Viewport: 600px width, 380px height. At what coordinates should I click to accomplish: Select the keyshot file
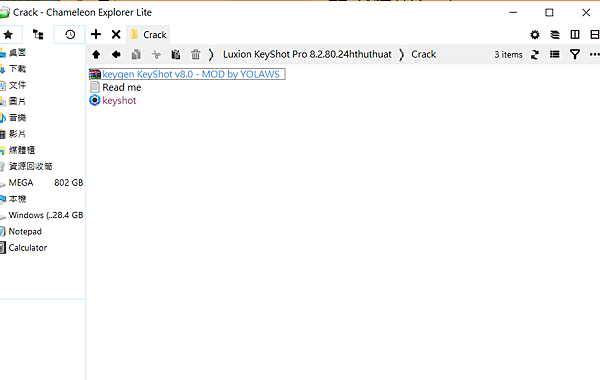tap(119, 101)
